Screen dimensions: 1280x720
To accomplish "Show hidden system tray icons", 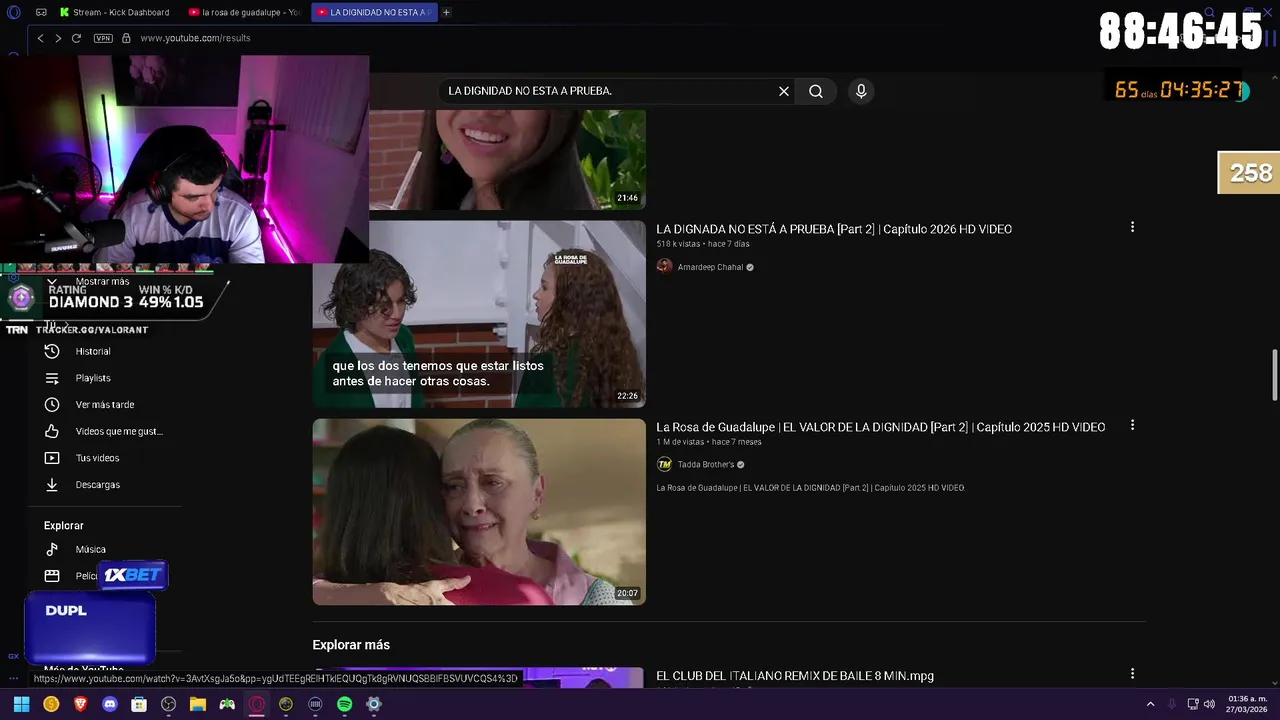I will (1150, 704).
